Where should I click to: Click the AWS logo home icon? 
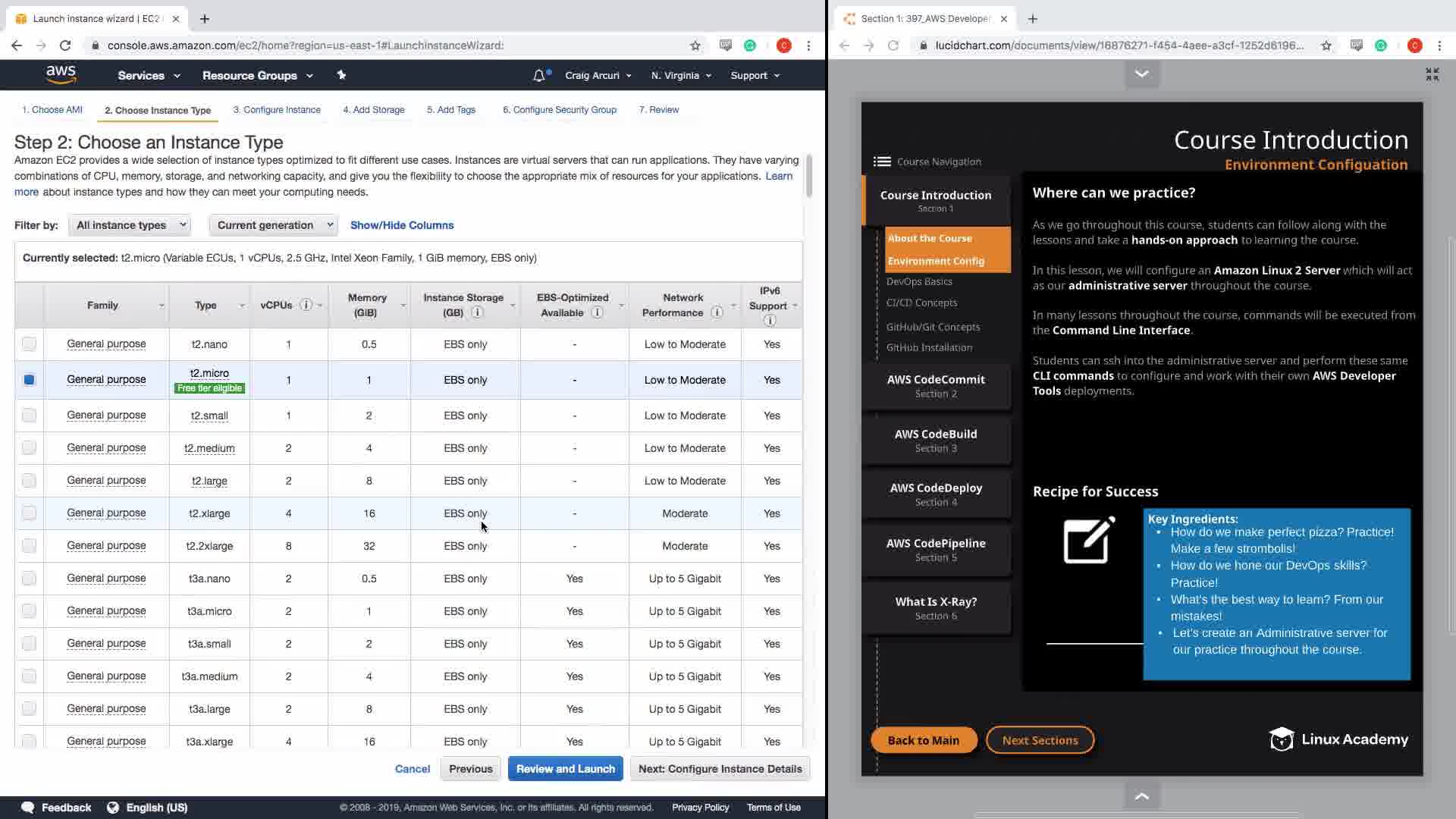tap(61, 74)
